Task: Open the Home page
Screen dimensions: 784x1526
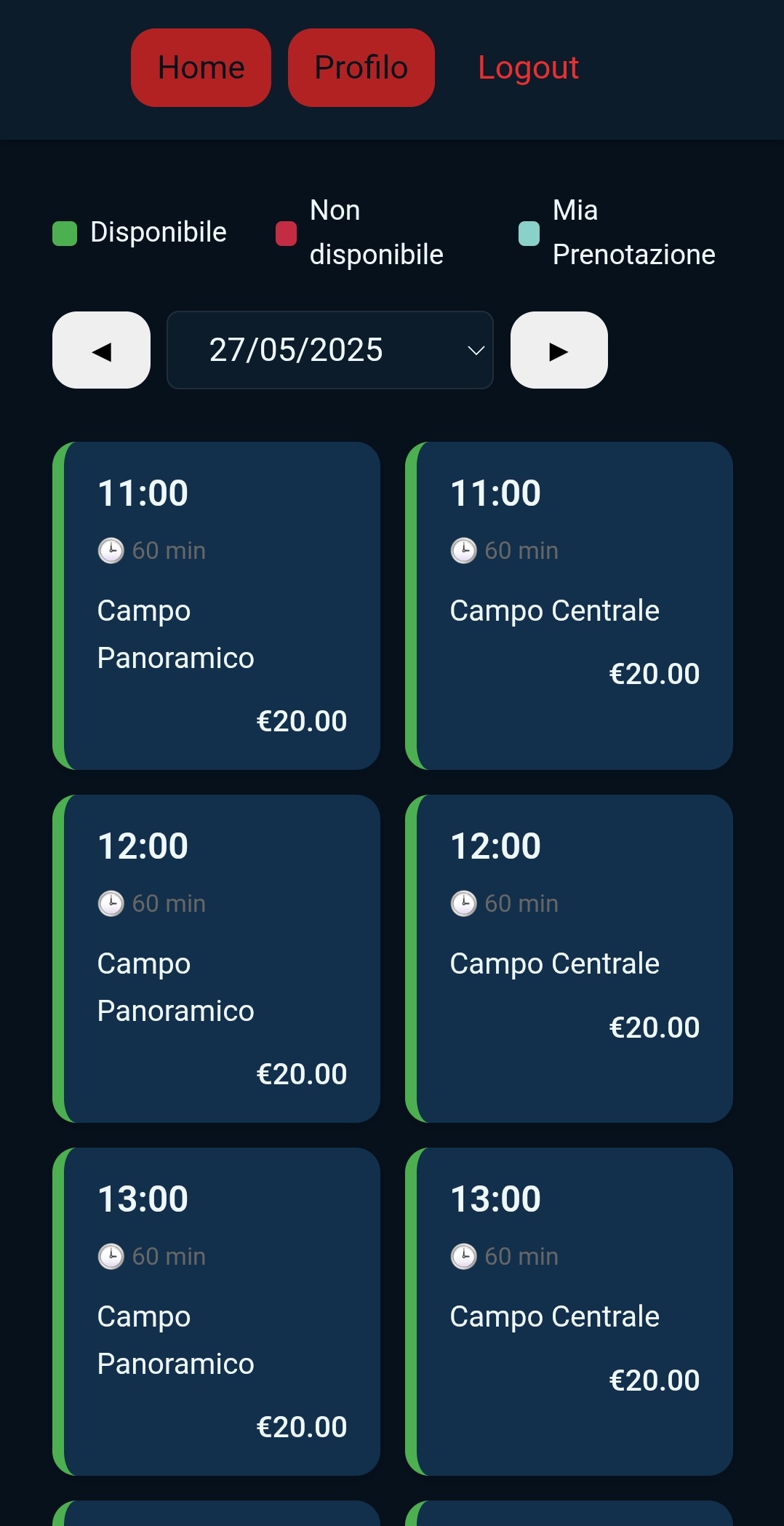Action: 201,68
